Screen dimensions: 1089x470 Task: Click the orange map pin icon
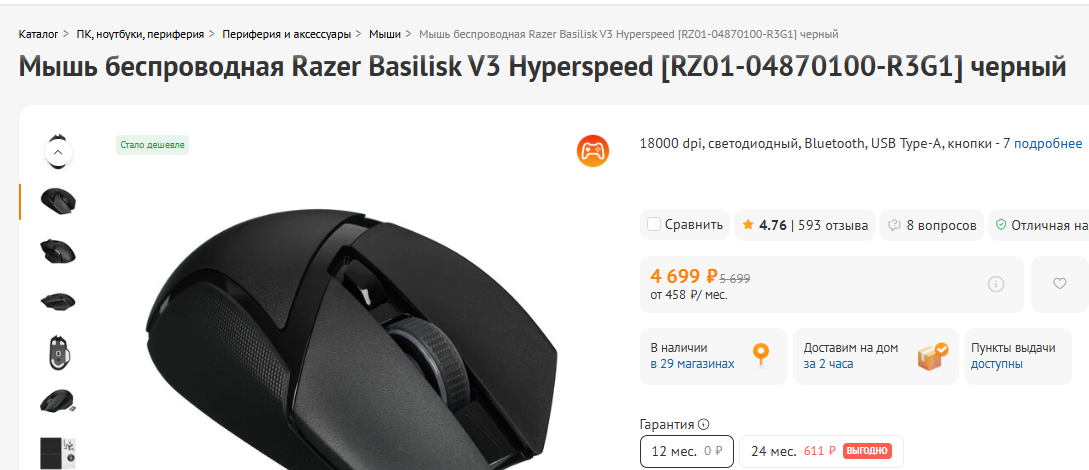tap(761, 354)
